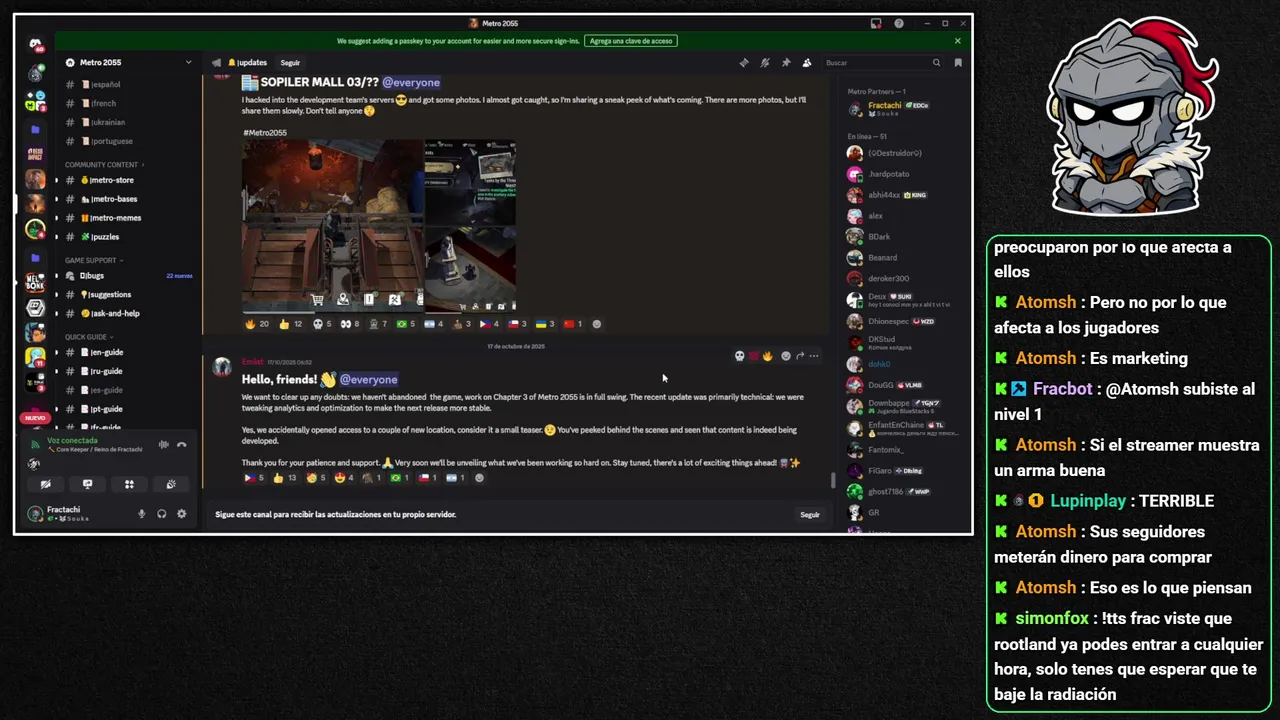Open voice noise suppression waveform icon

point(163,445)
